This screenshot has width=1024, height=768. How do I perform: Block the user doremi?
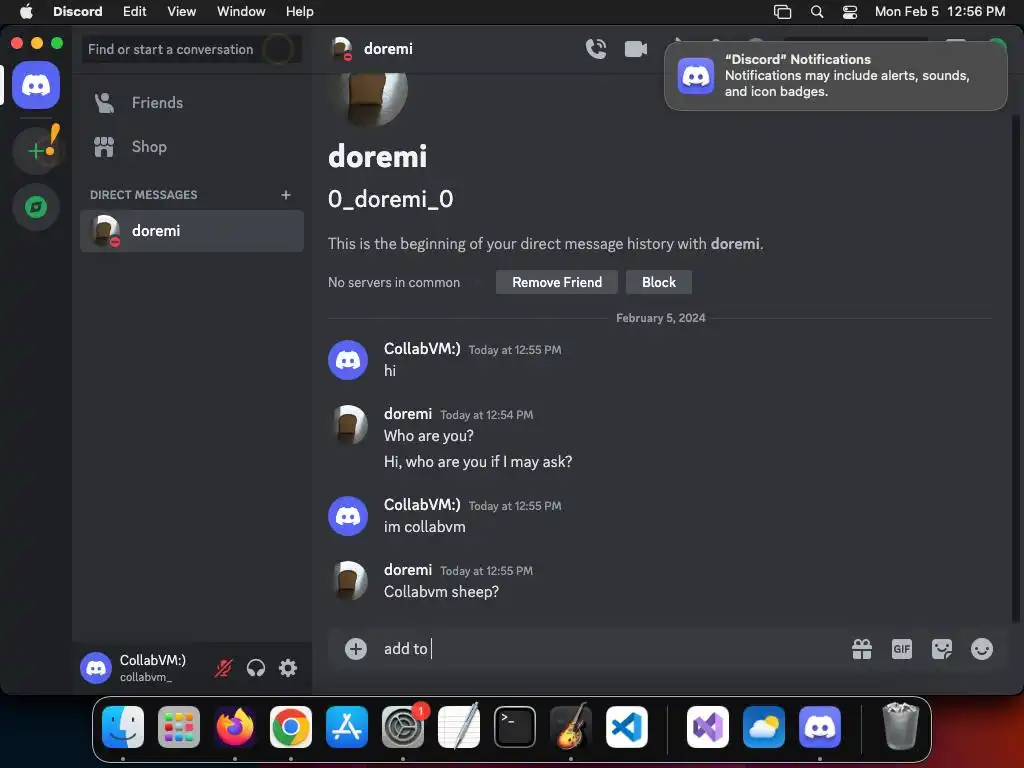[658, 282]
